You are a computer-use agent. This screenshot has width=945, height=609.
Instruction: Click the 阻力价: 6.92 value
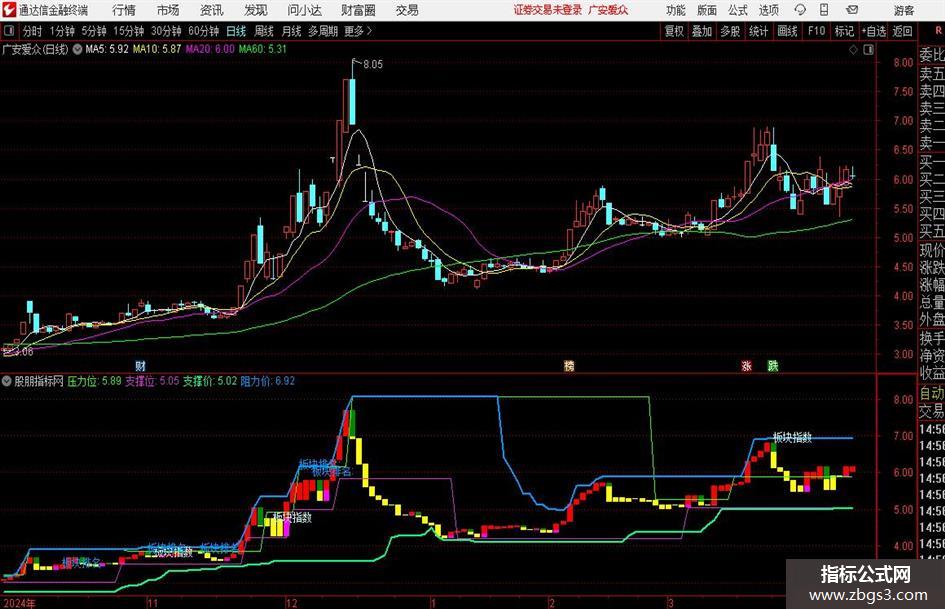pos(268,381)
